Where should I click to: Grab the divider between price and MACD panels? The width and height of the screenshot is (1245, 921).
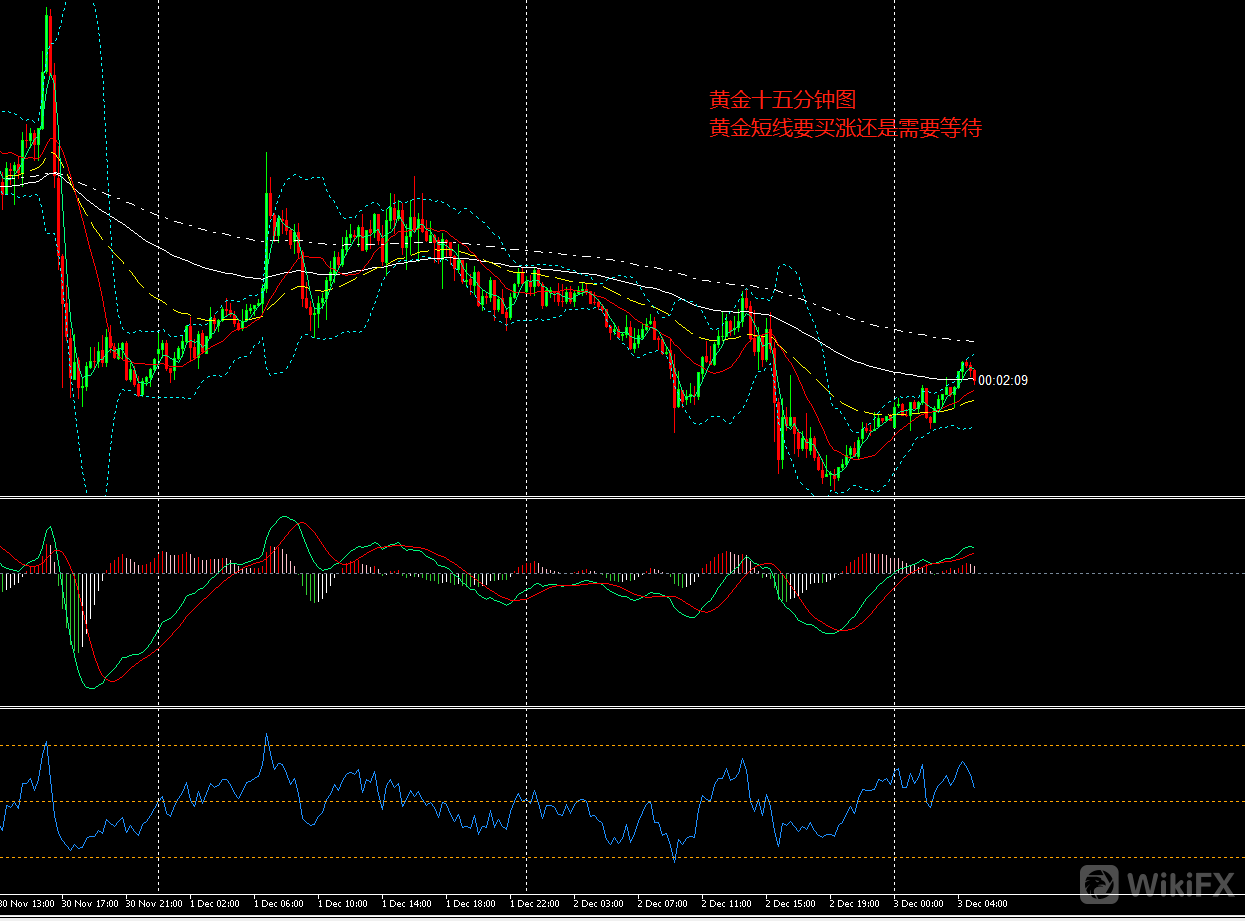(x=622, y=497)
